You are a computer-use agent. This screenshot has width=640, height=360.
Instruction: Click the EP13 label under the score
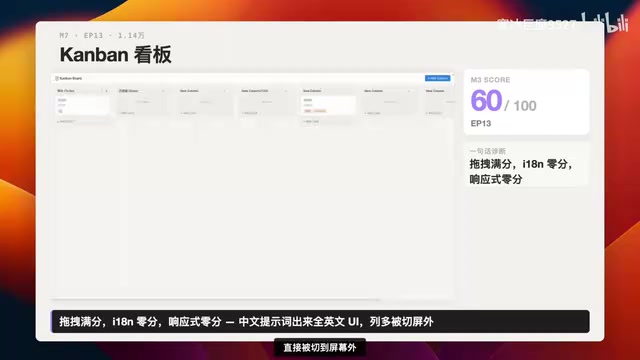pos(481,124)
